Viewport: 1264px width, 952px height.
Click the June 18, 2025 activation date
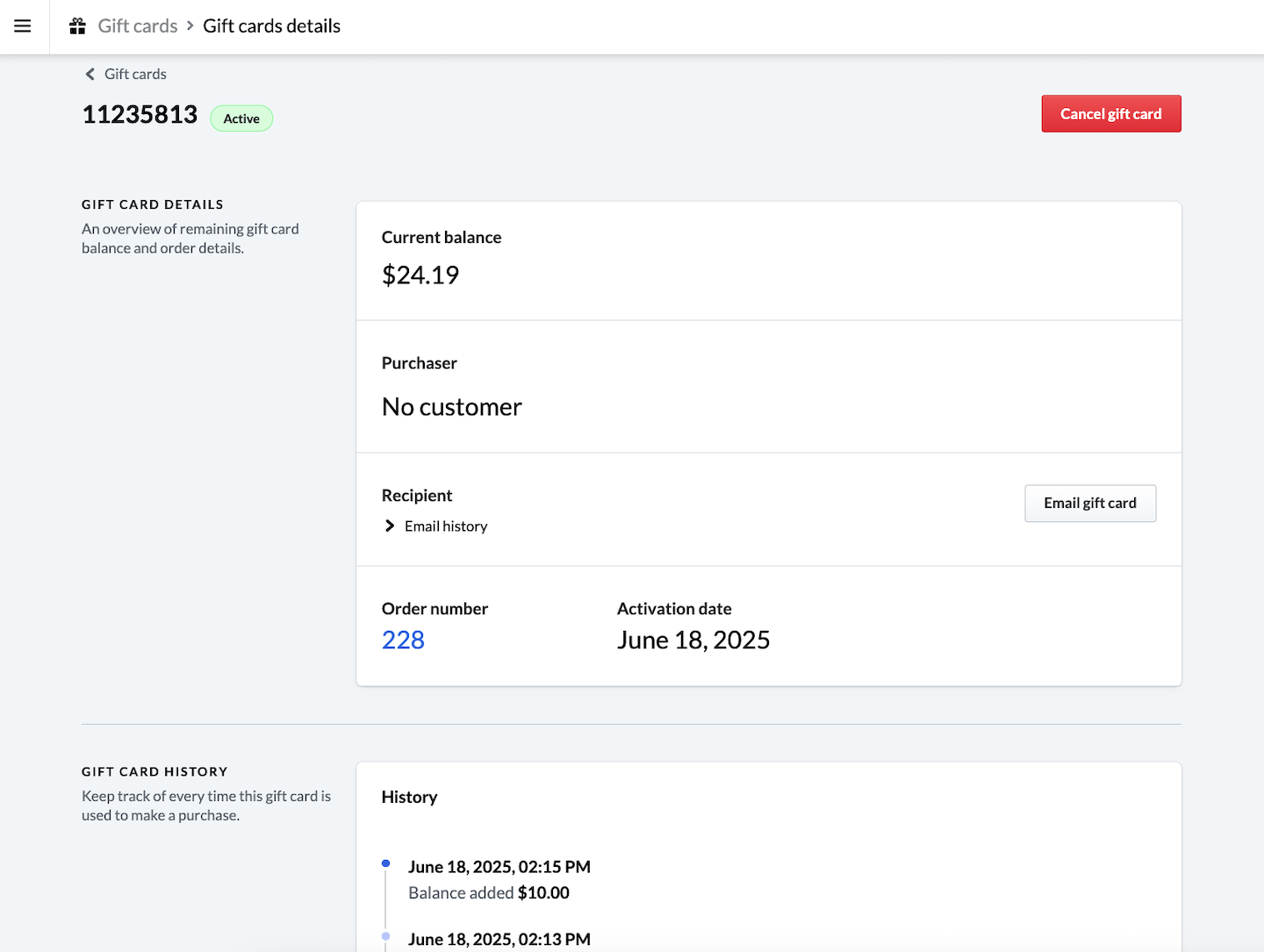693,641
